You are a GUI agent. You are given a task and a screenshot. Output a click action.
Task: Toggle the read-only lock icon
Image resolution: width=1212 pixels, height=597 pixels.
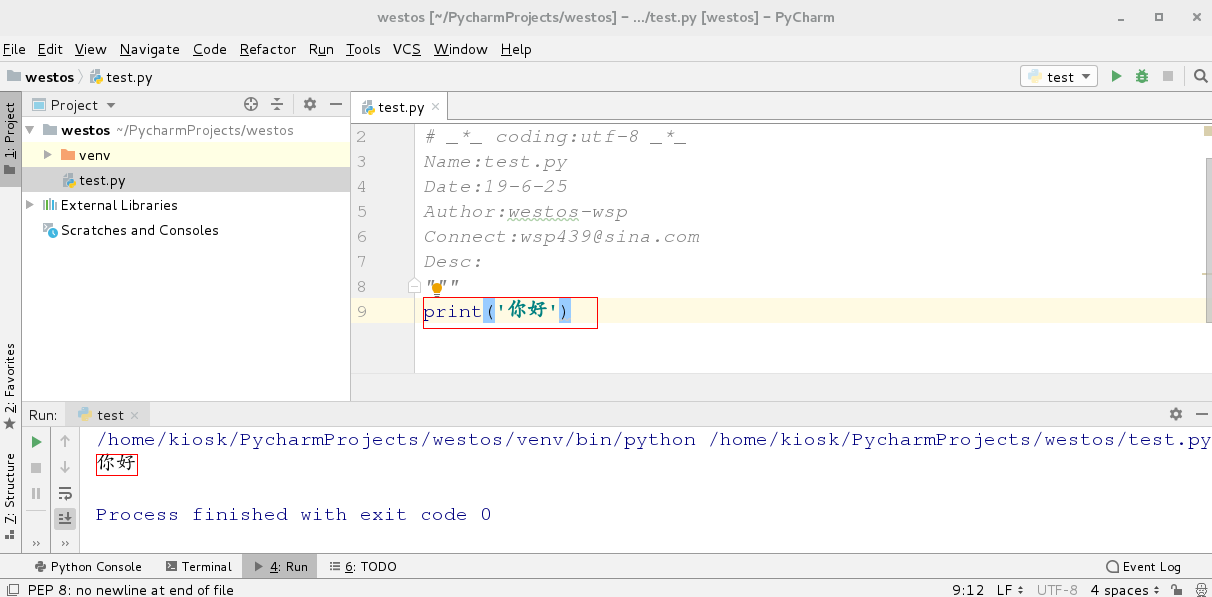coord(1177,590)
